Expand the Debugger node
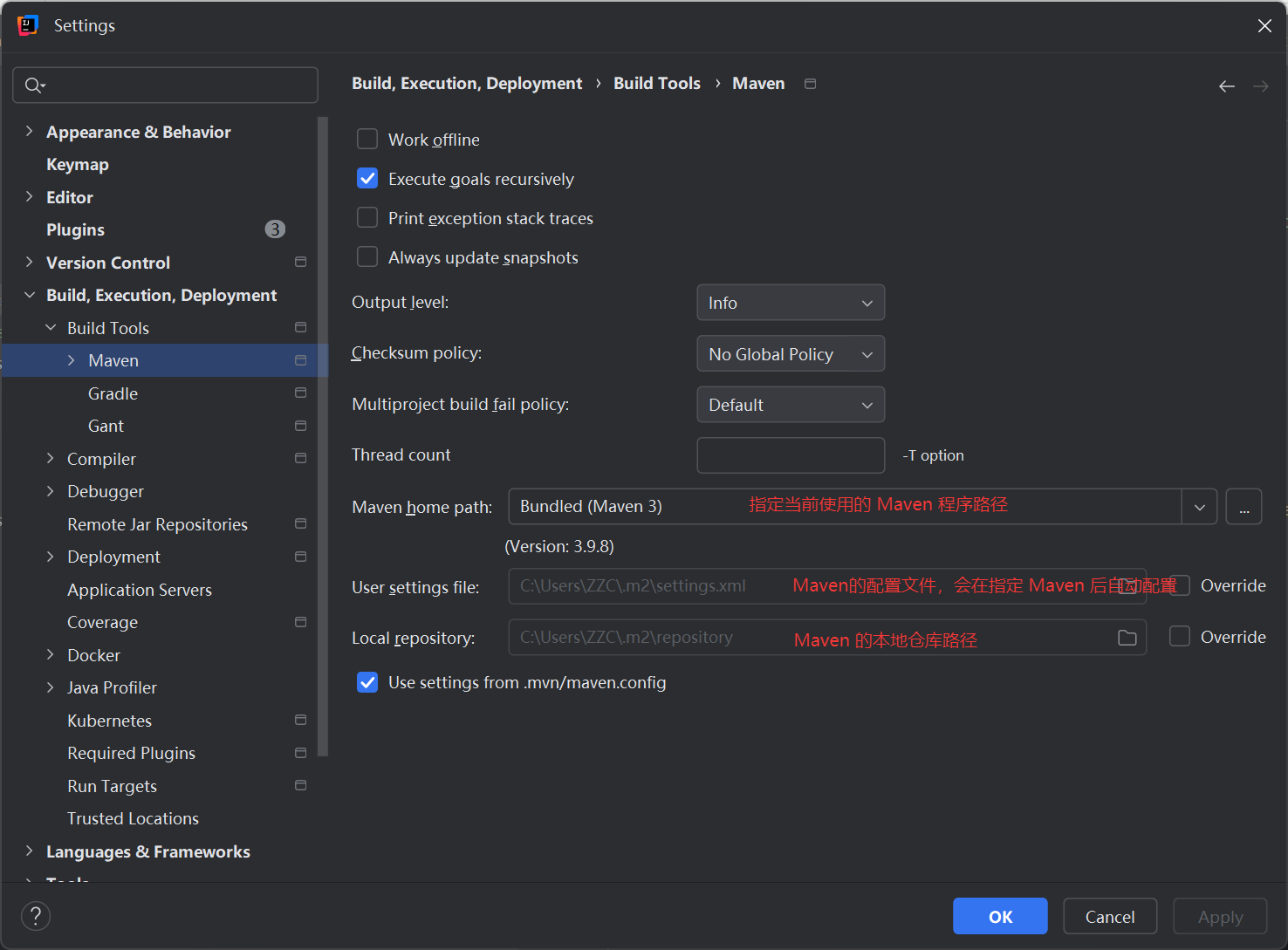This screenshot has height=950, width=1288. [x=51, y=491]
